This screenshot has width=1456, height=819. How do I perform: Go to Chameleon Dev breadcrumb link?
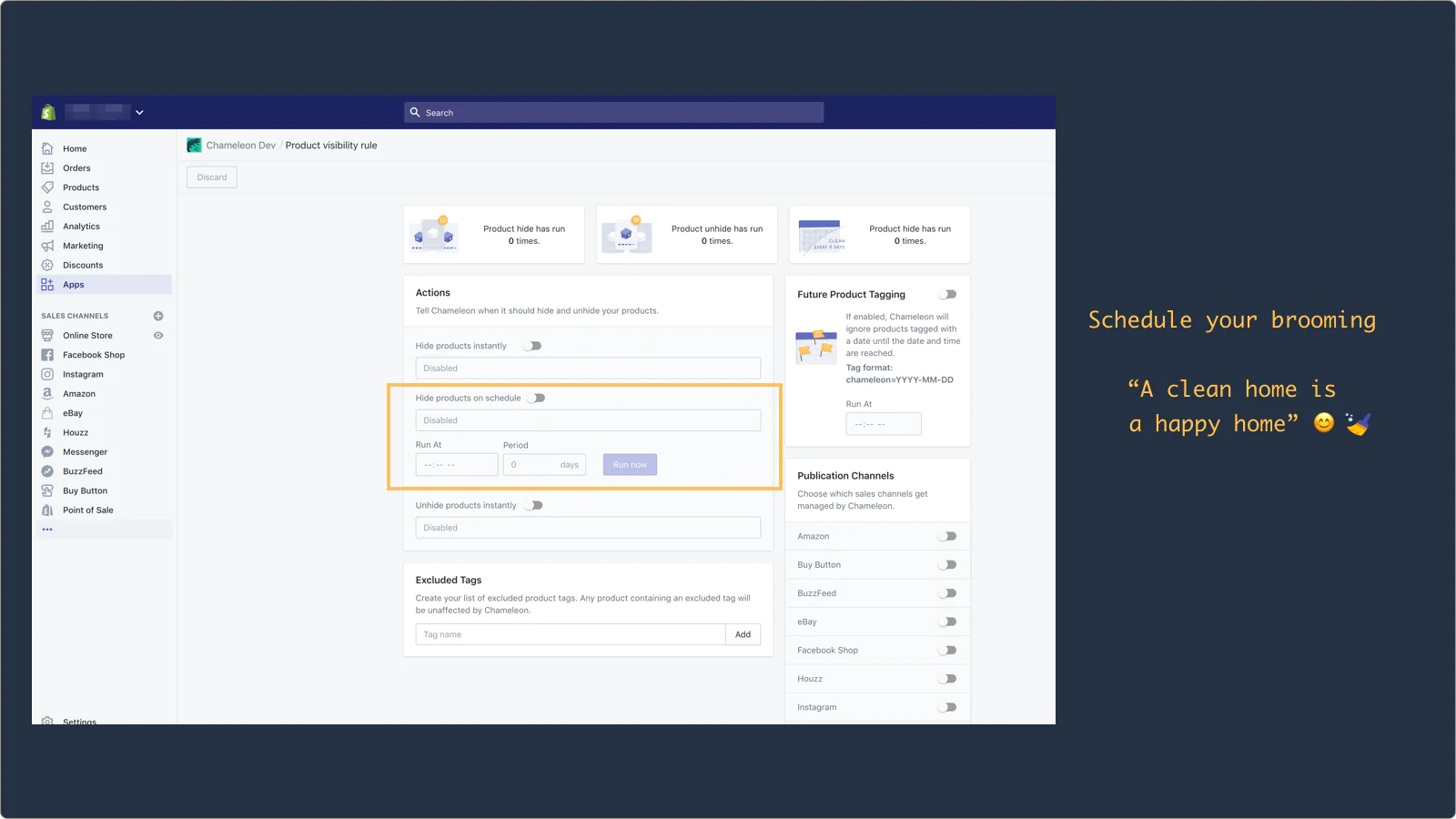point(240,146)
